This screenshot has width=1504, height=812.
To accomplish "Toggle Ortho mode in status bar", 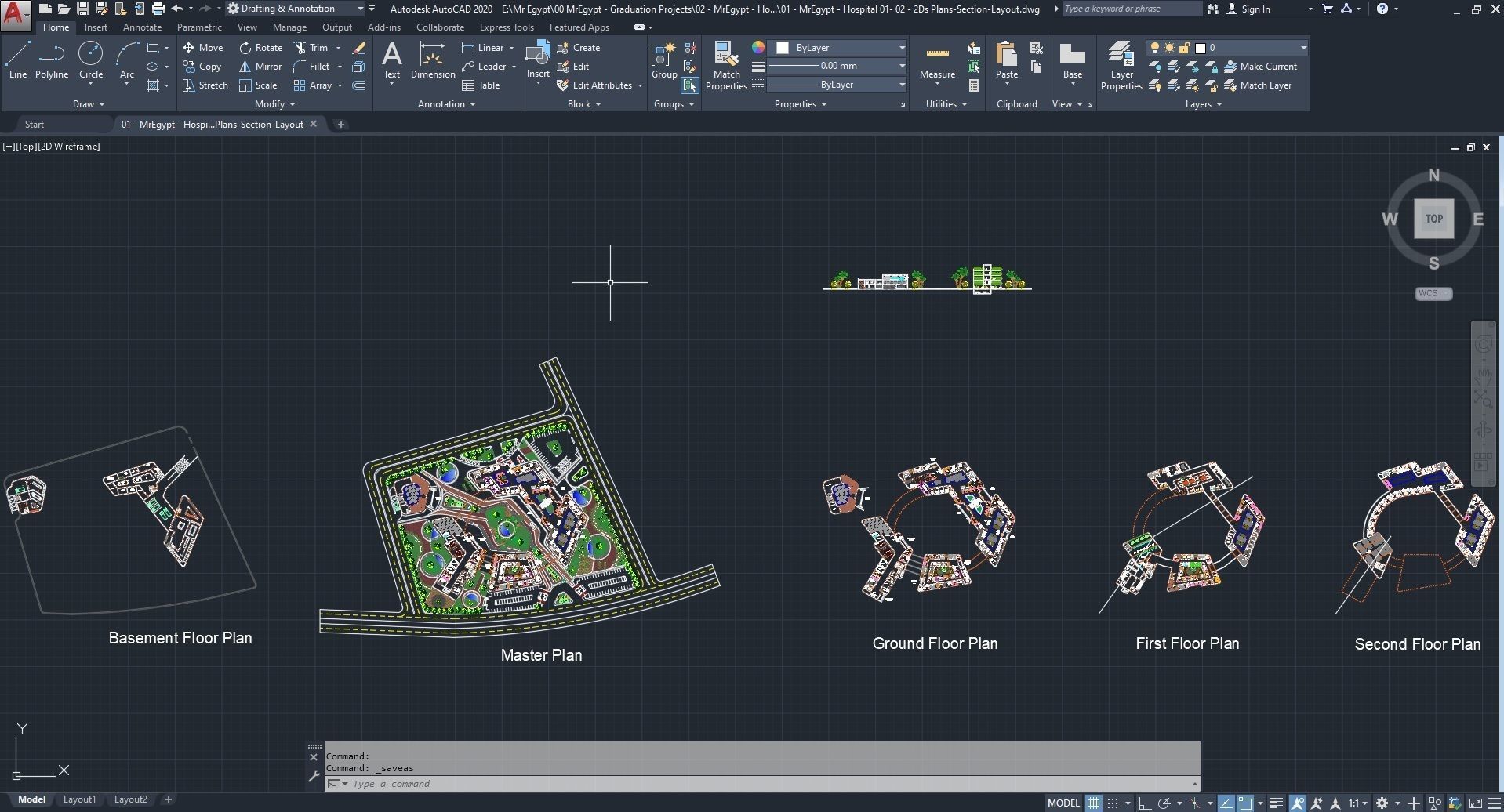I will point(1144,803).
